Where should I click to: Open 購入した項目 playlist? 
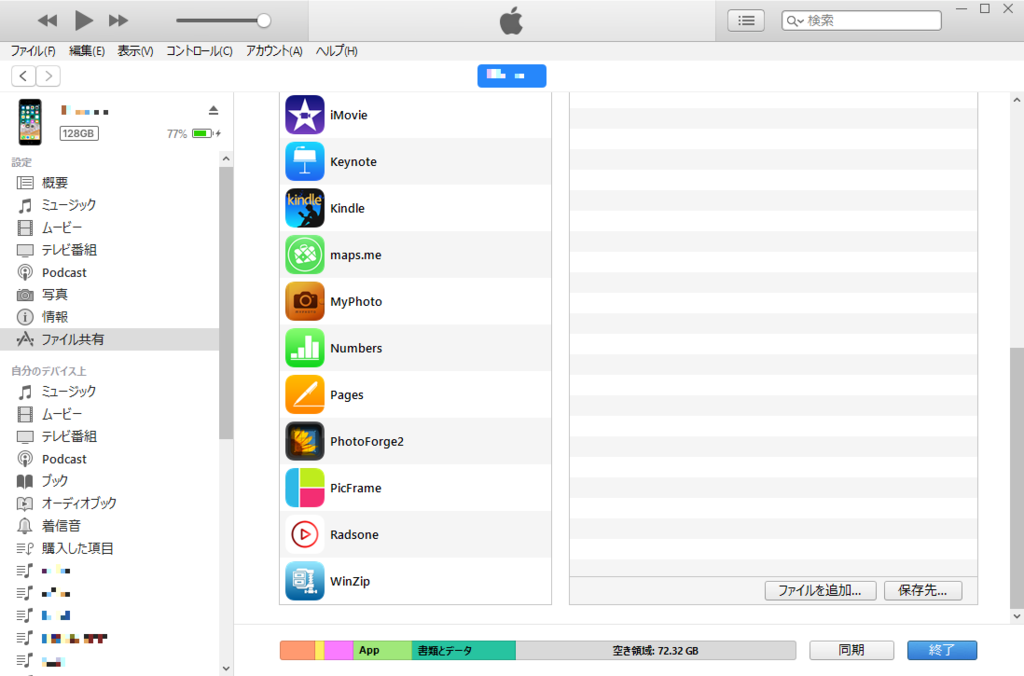click(x=110, y=549)
